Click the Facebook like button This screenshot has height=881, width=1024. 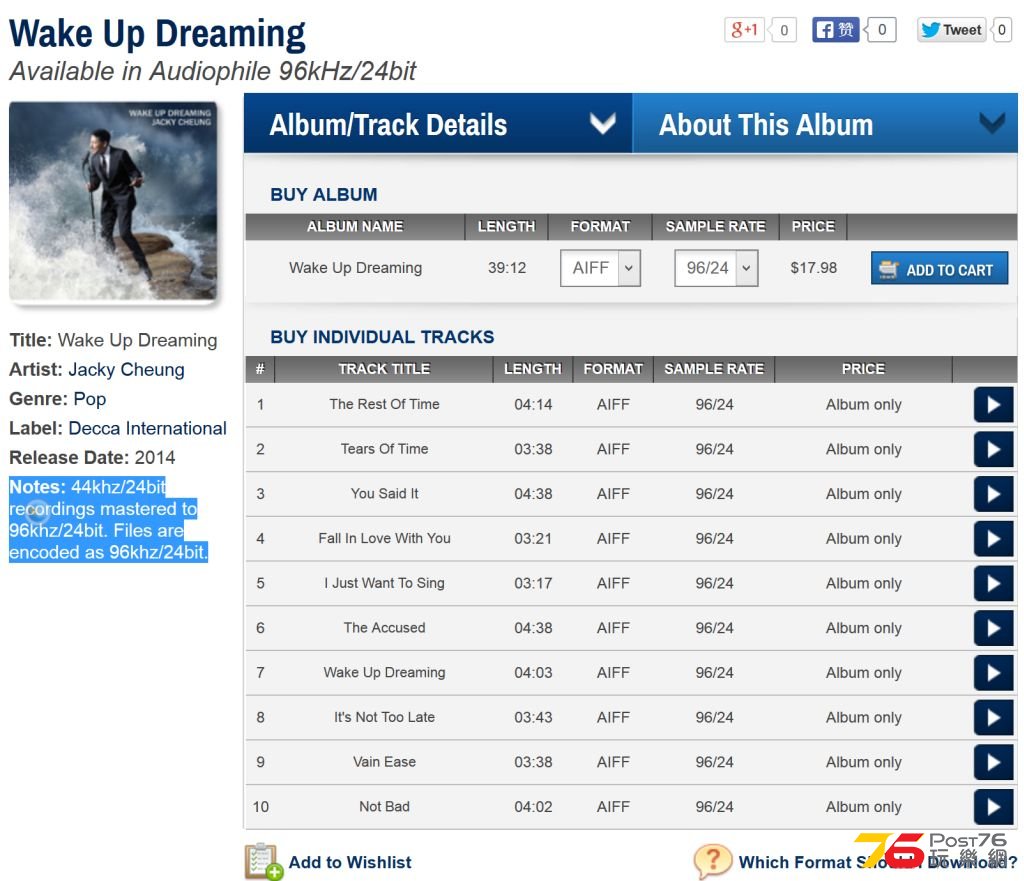(x=835, y=29)
